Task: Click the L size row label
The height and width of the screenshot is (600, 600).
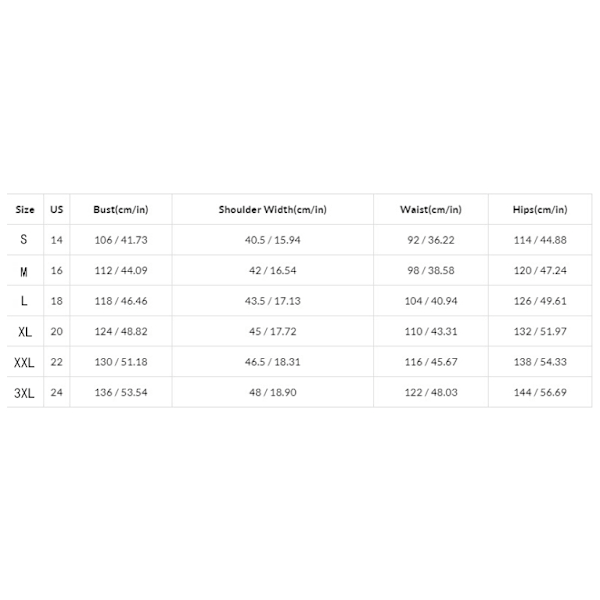Action: [x=24, y=301]
